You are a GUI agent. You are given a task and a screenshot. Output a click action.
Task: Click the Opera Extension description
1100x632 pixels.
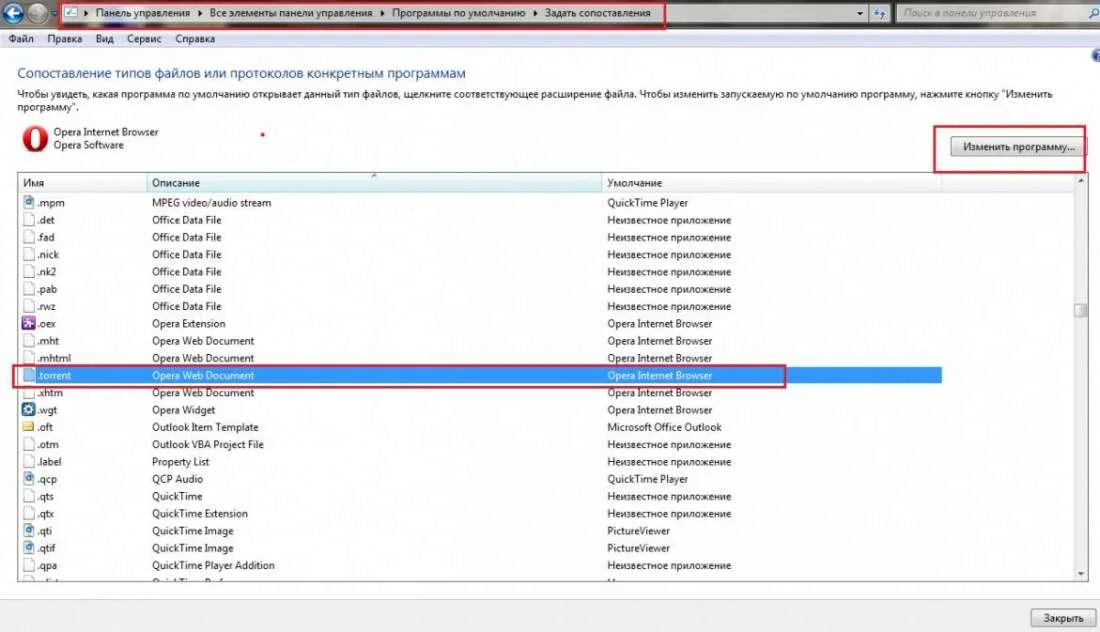click(189, 323)
